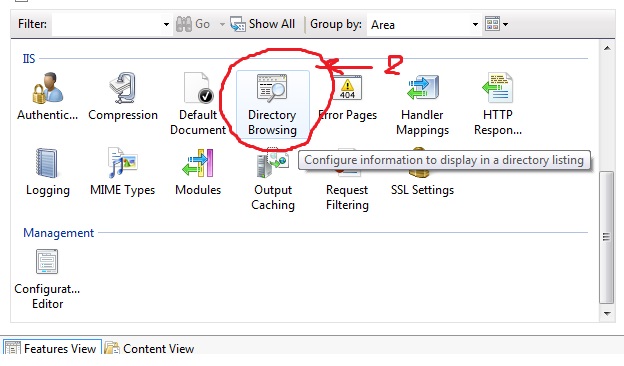Click the IIS group heading
Image resolution: width=624 pixels, height=366 pixels.
click(29, 59)
